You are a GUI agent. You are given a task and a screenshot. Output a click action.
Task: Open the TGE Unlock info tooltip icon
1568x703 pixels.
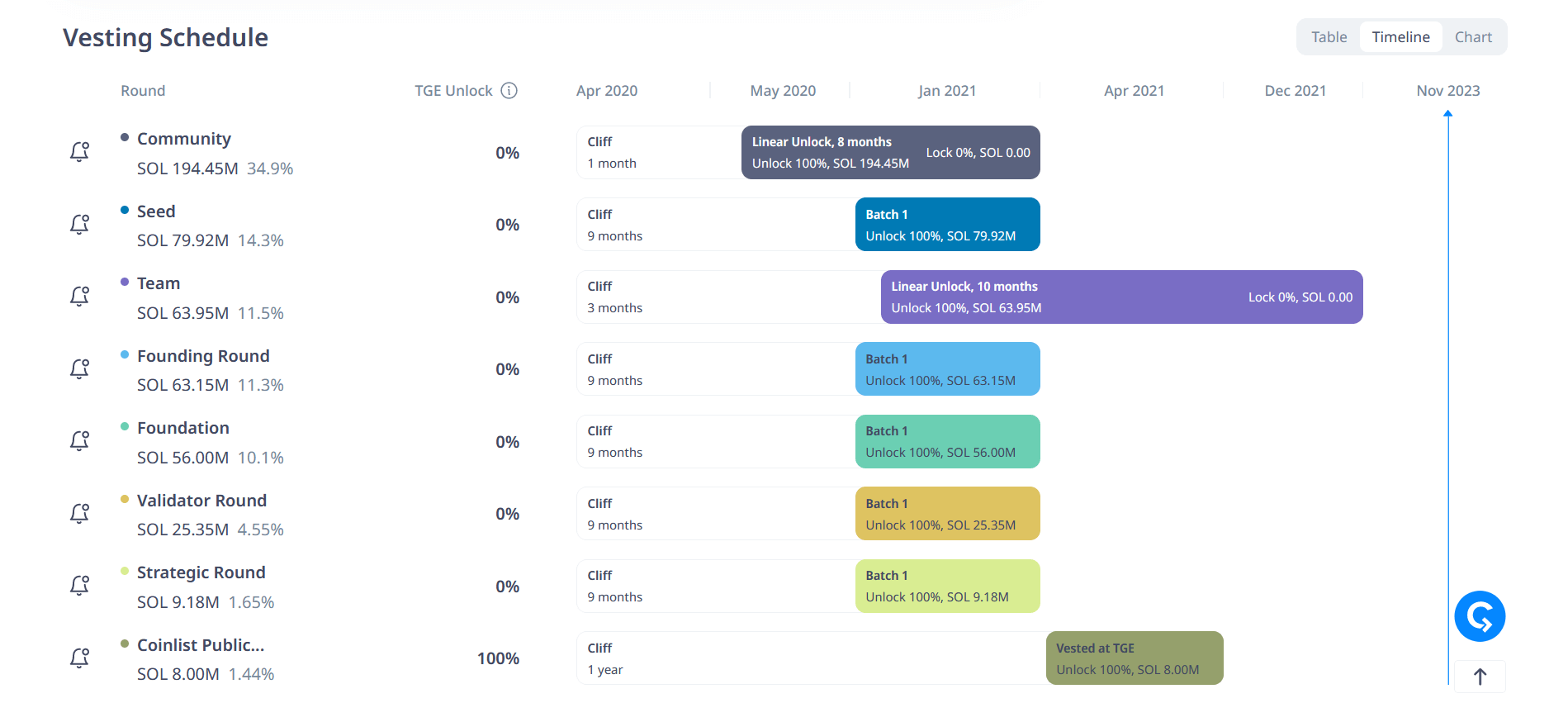click(510, 90)
